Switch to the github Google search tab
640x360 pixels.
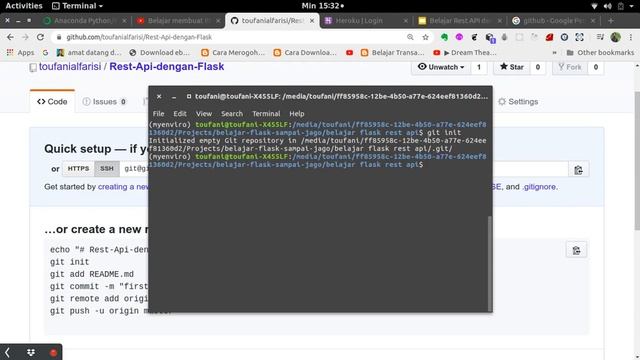tap(553, 20)
